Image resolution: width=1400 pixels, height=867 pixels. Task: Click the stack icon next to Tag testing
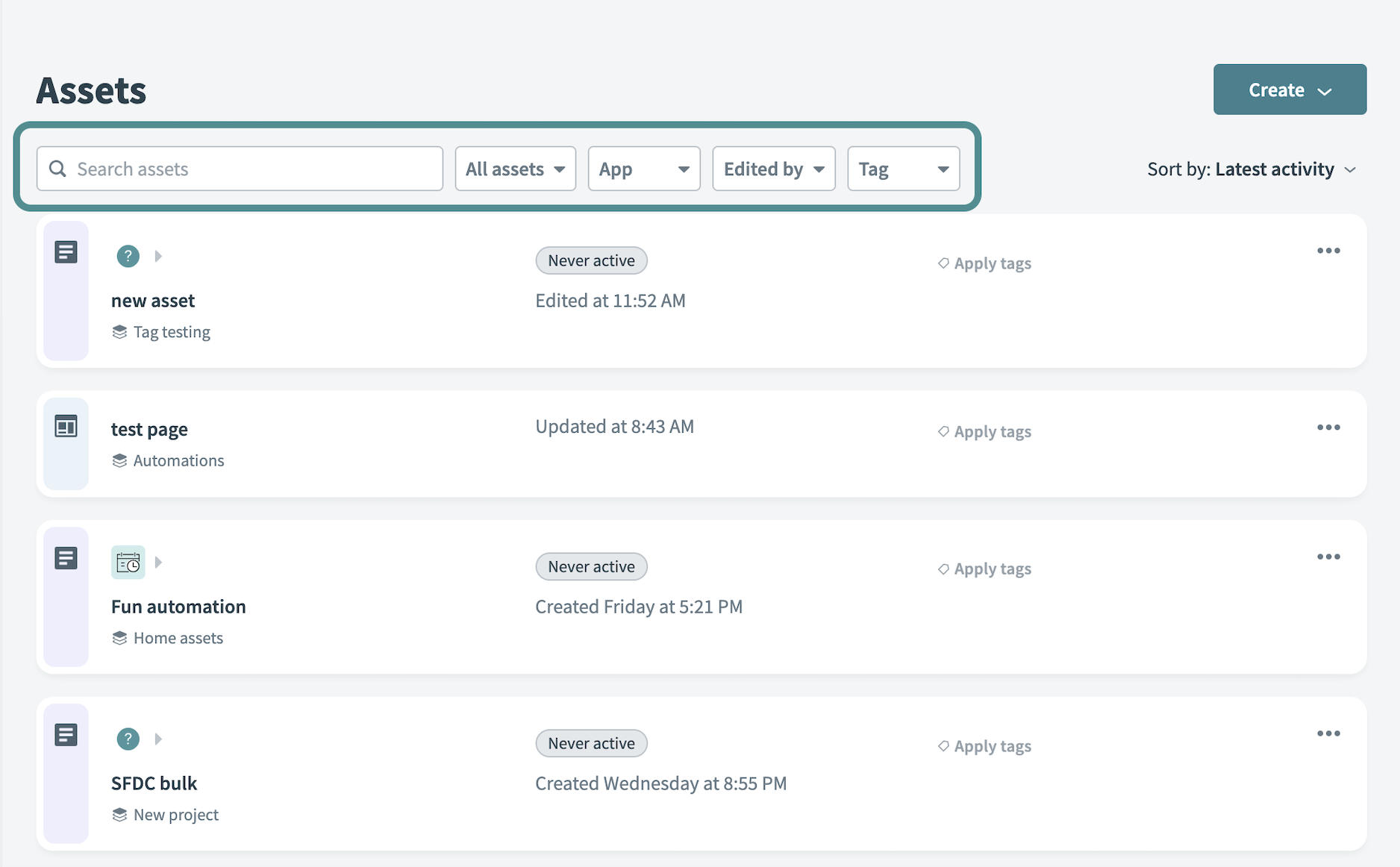(119, 331)
